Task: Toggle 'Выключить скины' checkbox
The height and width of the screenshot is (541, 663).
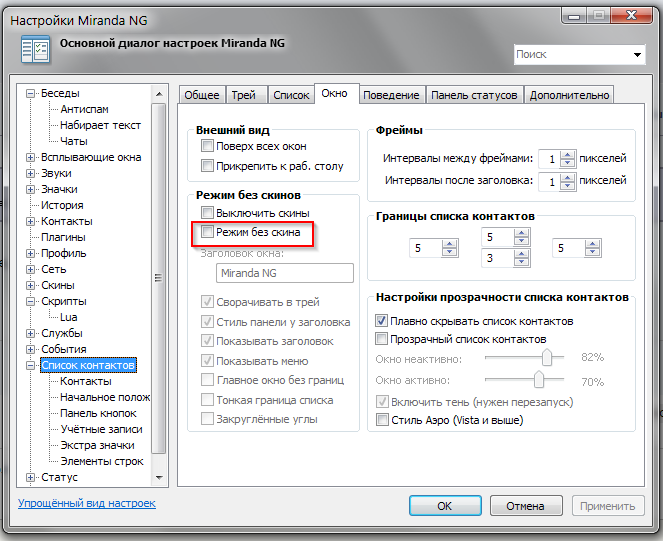Action: tap(207, 212)
